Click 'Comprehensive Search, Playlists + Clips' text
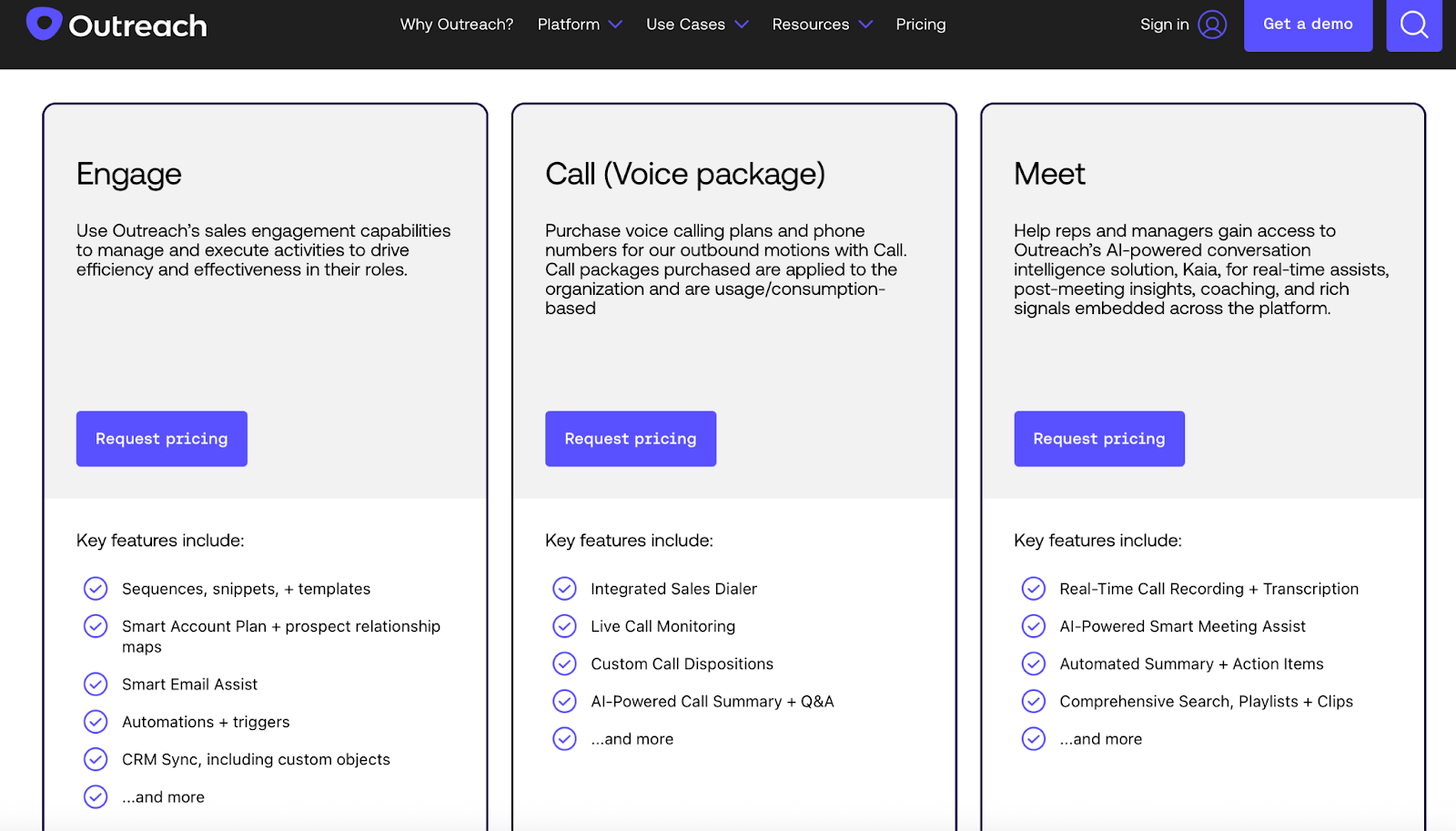The height and width of the screenshot is (831, 1456). 1206,701
